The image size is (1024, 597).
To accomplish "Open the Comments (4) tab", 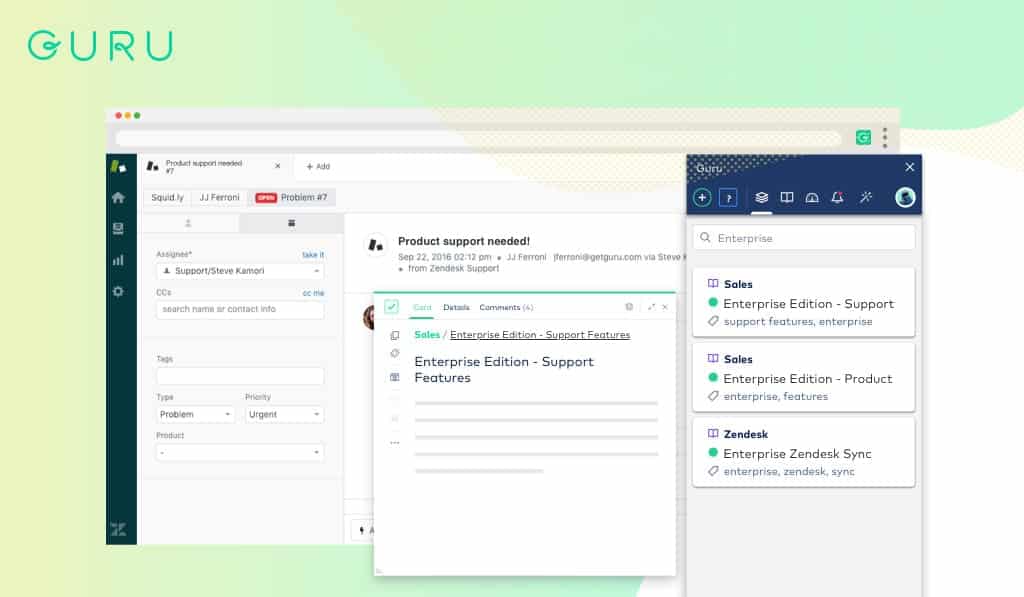I will click(506, 307).
